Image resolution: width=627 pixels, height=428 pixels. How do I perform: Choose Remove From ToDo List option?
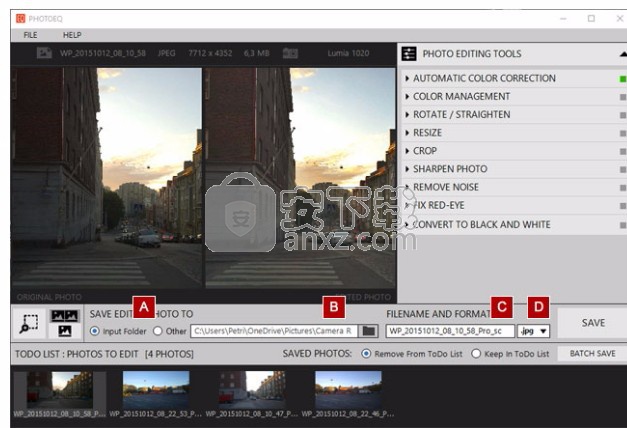[366, 354]
